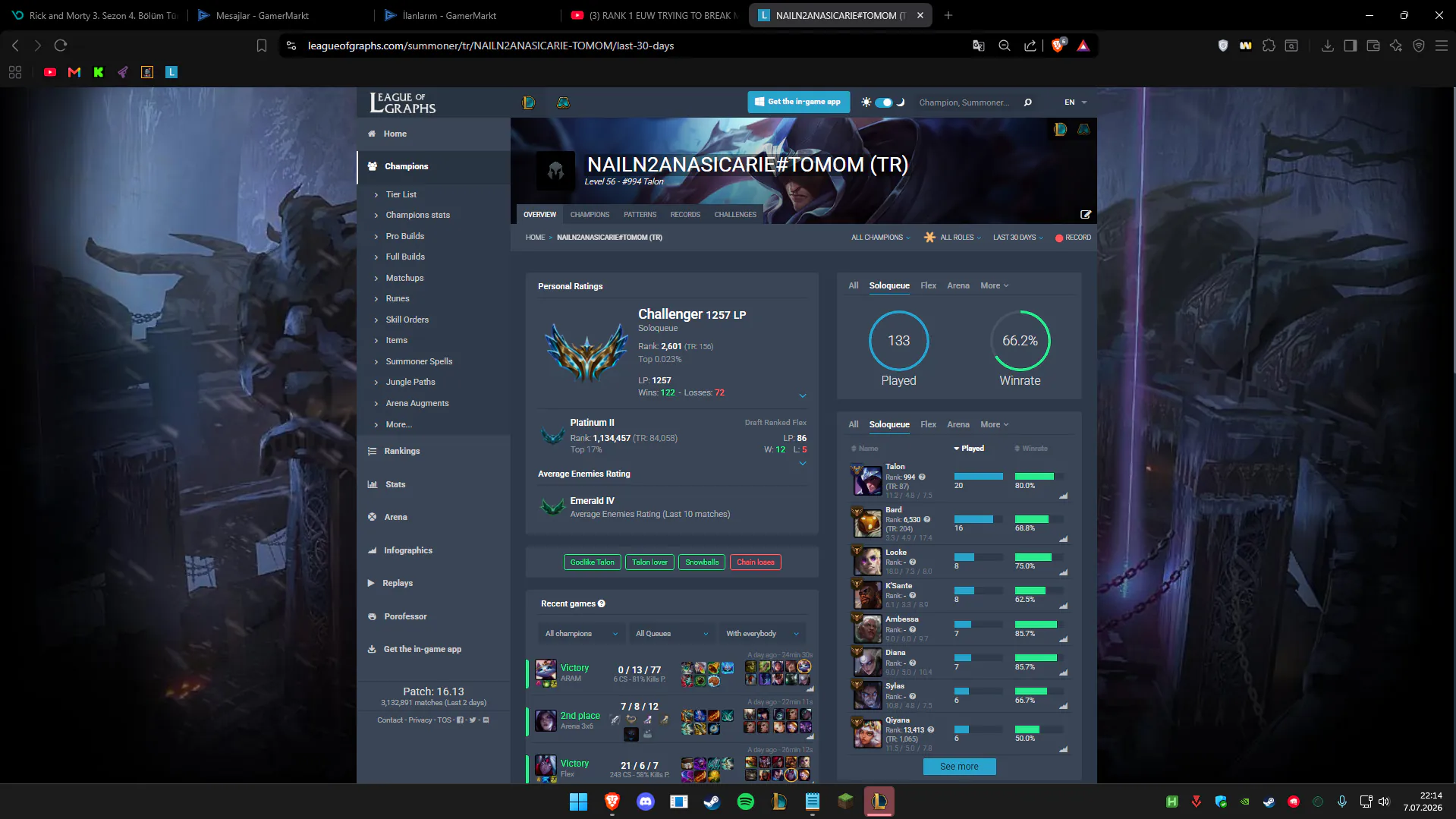
Task: Click the Talon champion portrait in the table
Action: [867, 480]
